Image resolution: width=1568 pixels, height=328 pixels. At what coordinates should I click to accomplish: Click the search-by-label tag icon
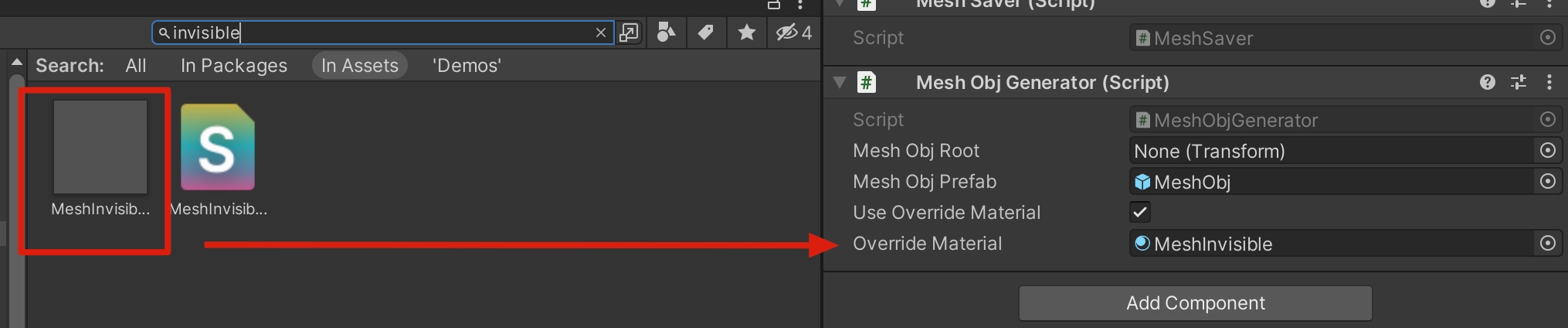(705, 32)
